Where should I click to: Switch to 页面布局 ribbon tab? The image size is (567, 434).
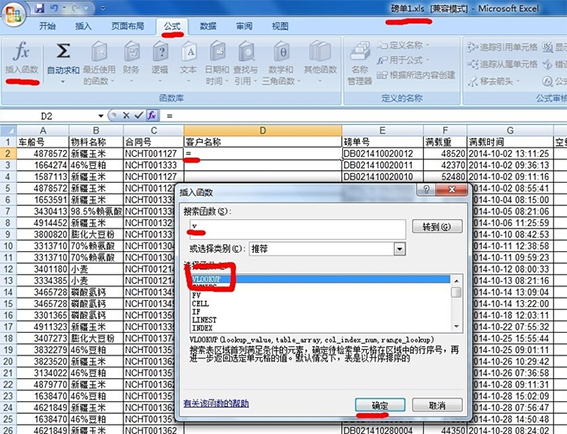[x=127, y=26]
